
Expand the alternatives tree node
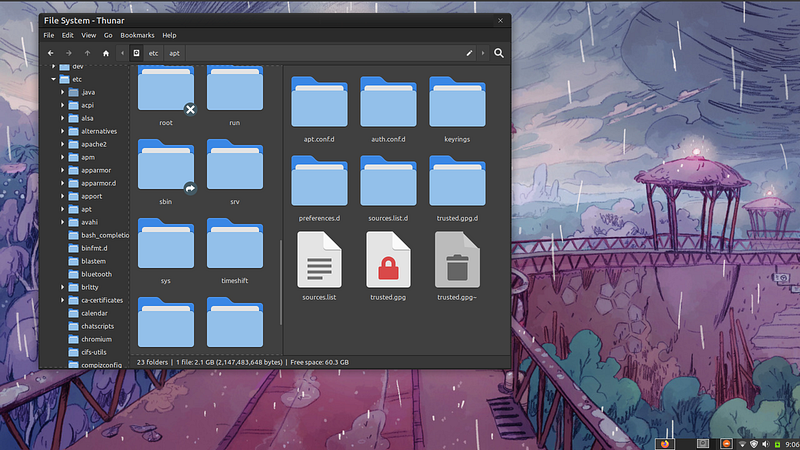click(x=62, y=131)
